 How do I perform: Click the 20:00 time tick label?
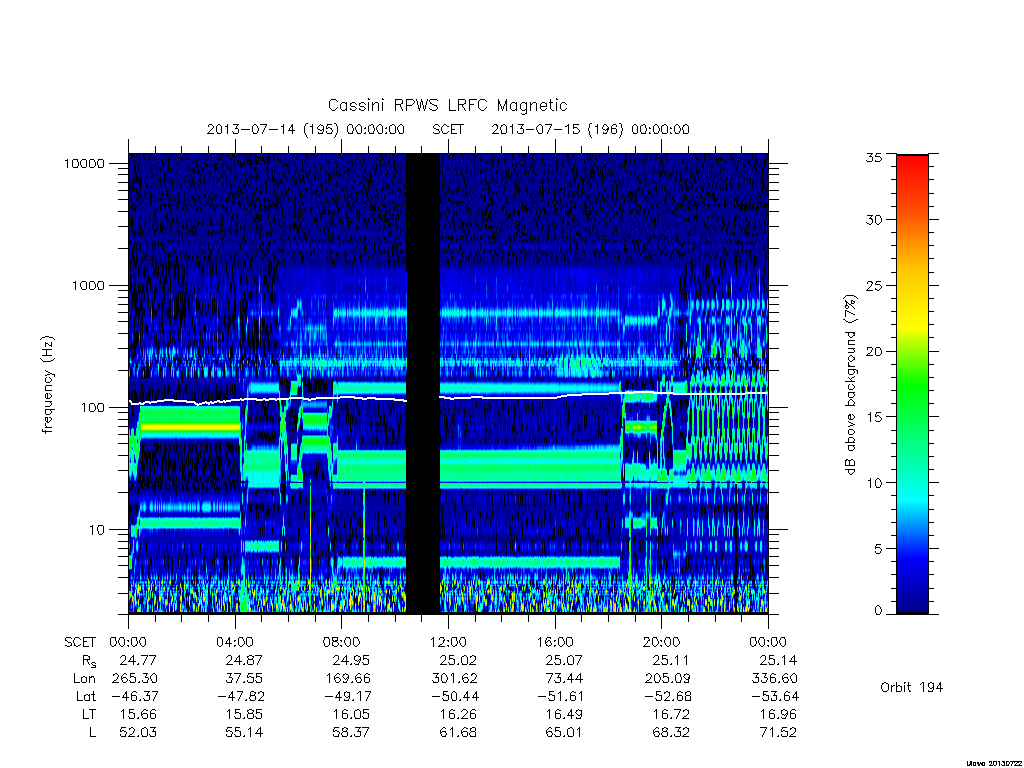coord(662,642)
